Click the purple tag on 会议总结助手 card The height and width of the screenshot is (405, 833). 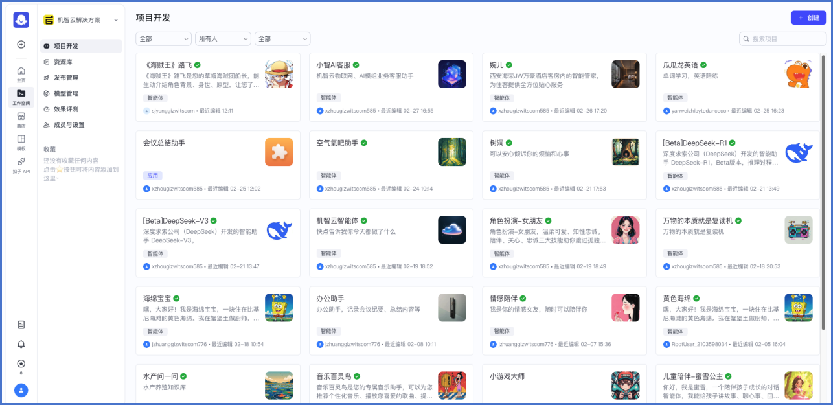(152, 175)
